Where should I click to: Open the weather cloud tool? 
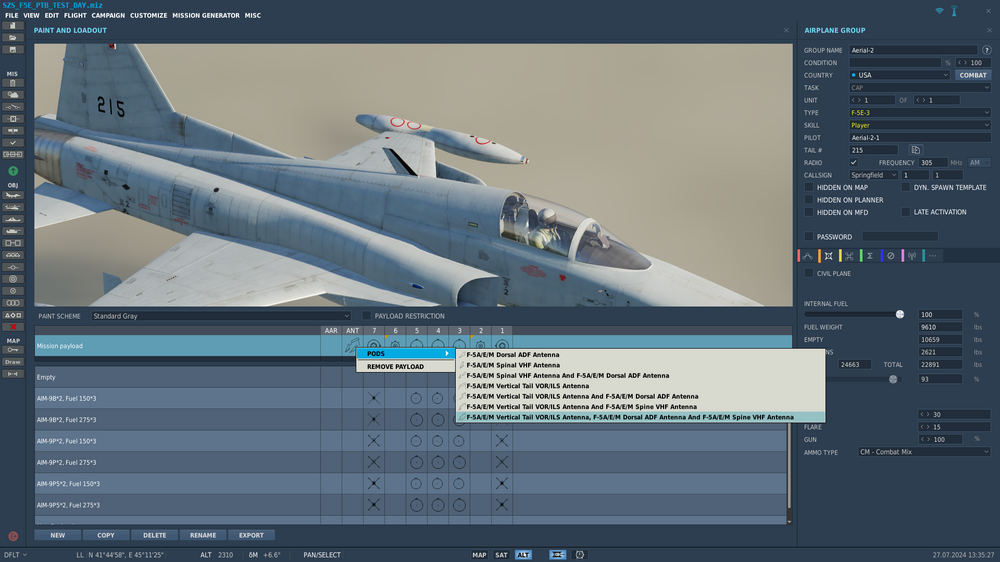[x=12, y=94]
